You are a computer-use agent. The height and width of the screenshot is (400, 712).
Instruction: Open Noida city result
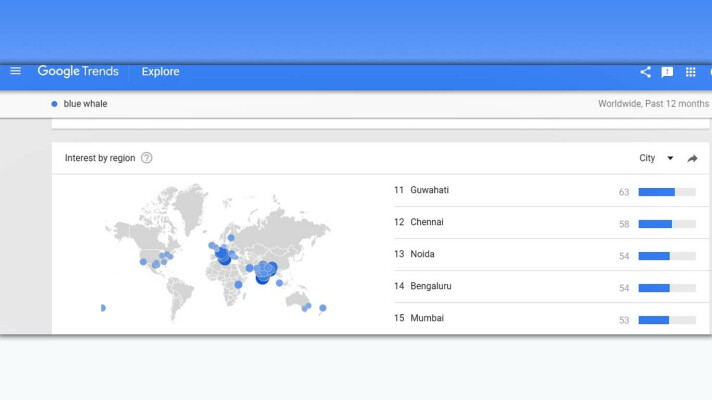click(422, 254)
